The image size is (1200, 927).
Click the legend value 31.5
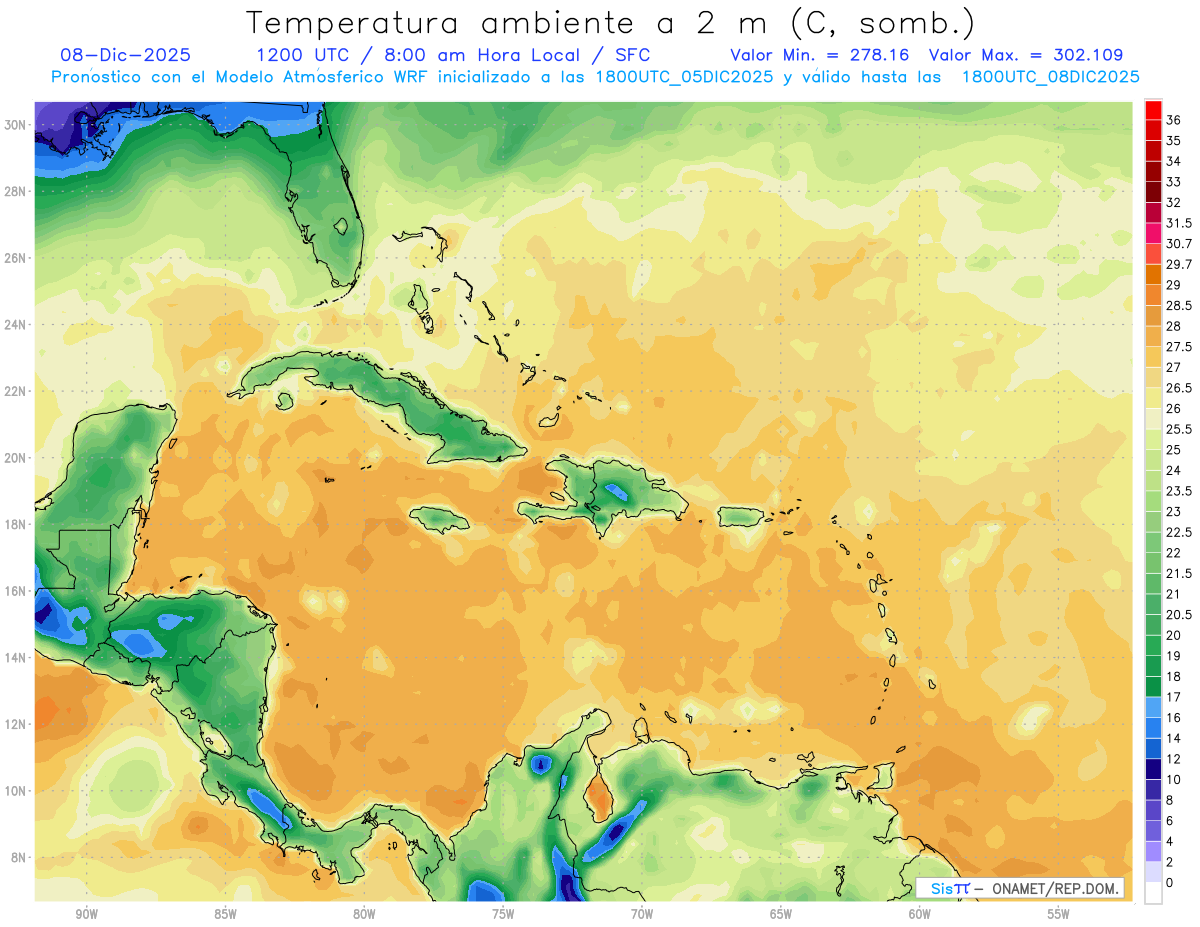(1179, 223)
